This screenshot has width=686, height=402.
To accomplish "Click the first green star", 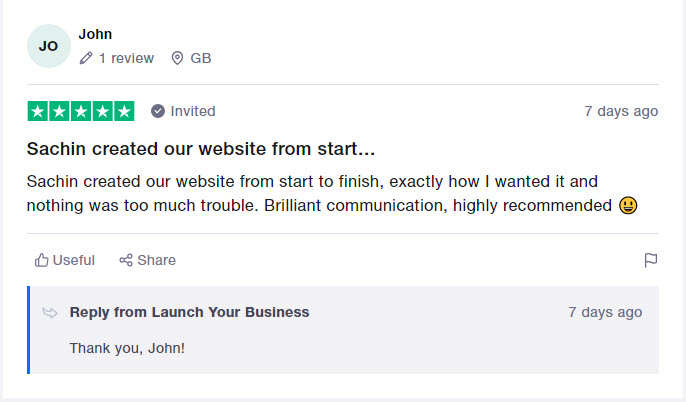I will (38, 111).
